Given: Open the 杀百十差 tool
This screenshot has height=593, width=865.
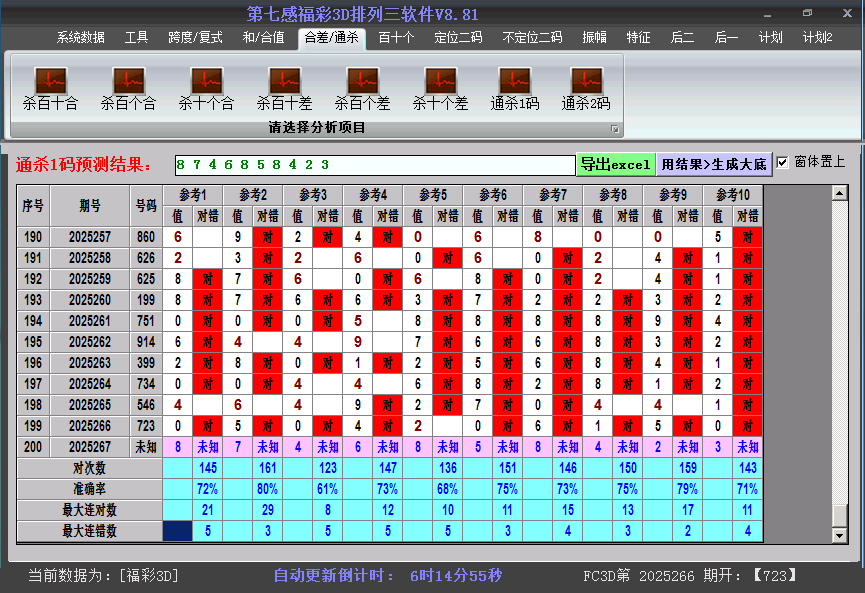Looking at the screenshot, I should (283, 85).
